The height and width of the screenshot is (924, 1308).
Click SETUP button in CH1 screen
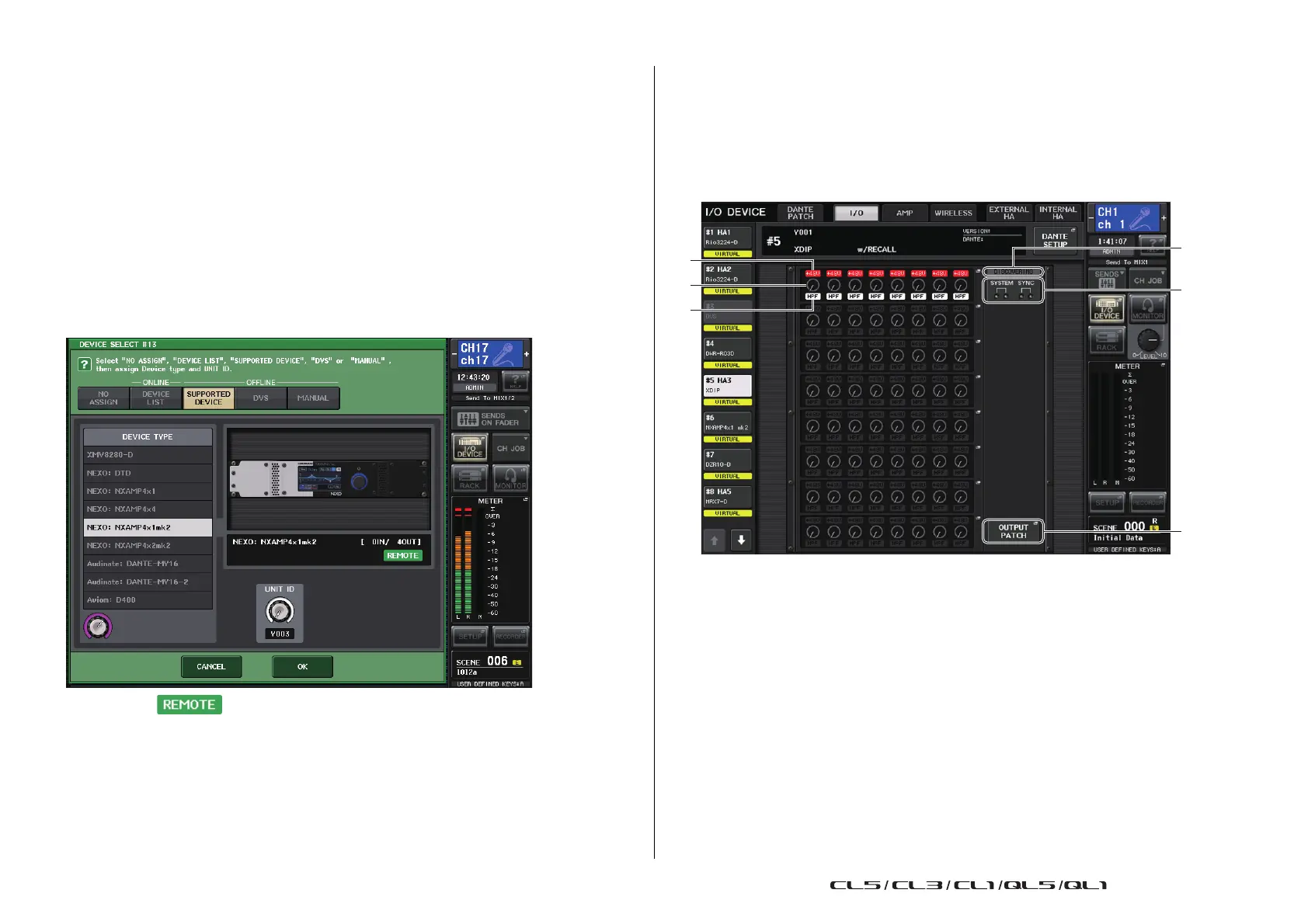(x=1107, y=502)
